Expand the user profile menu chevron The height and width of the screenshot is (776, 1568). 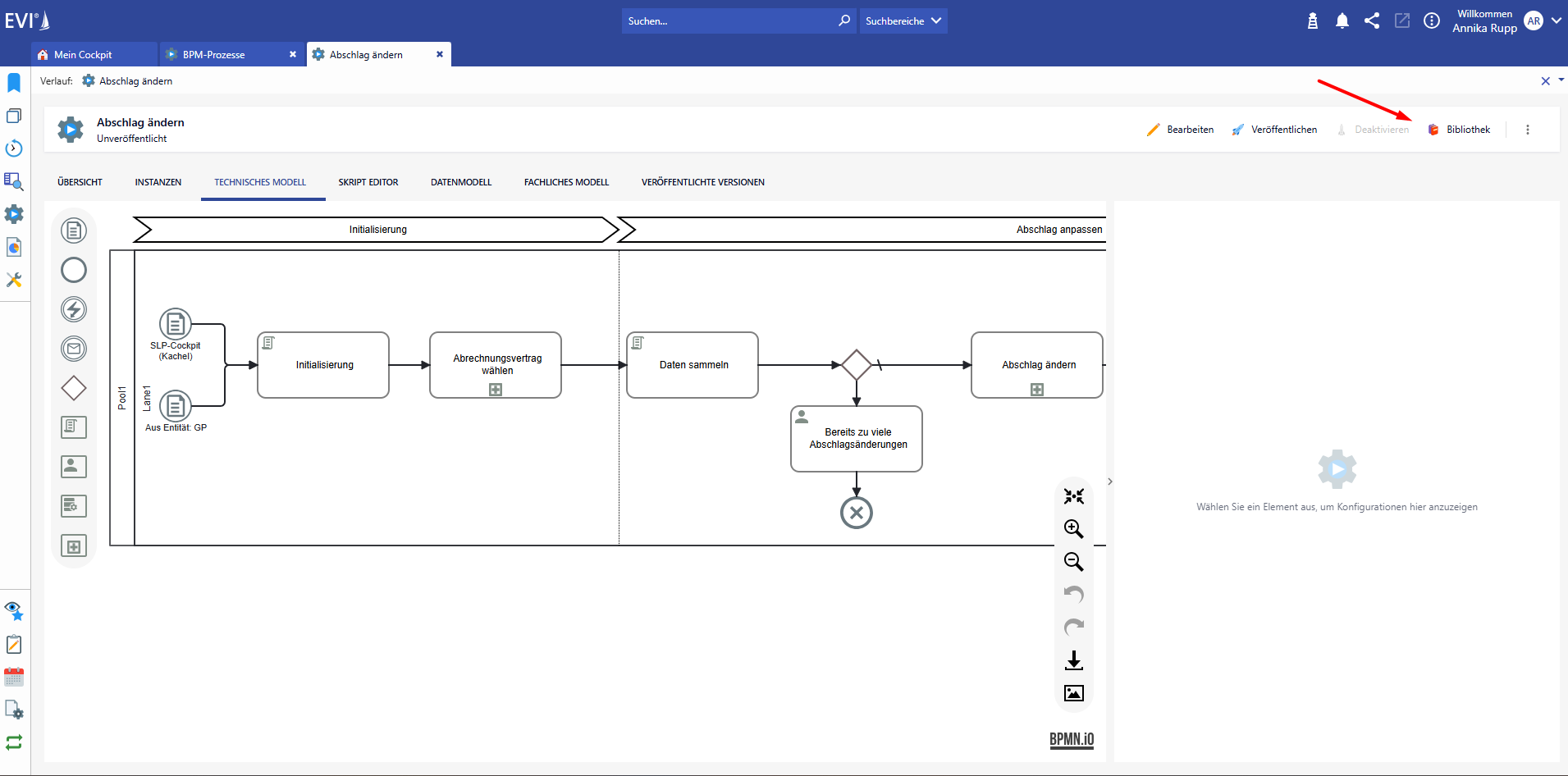click(x=1556, y=21)
